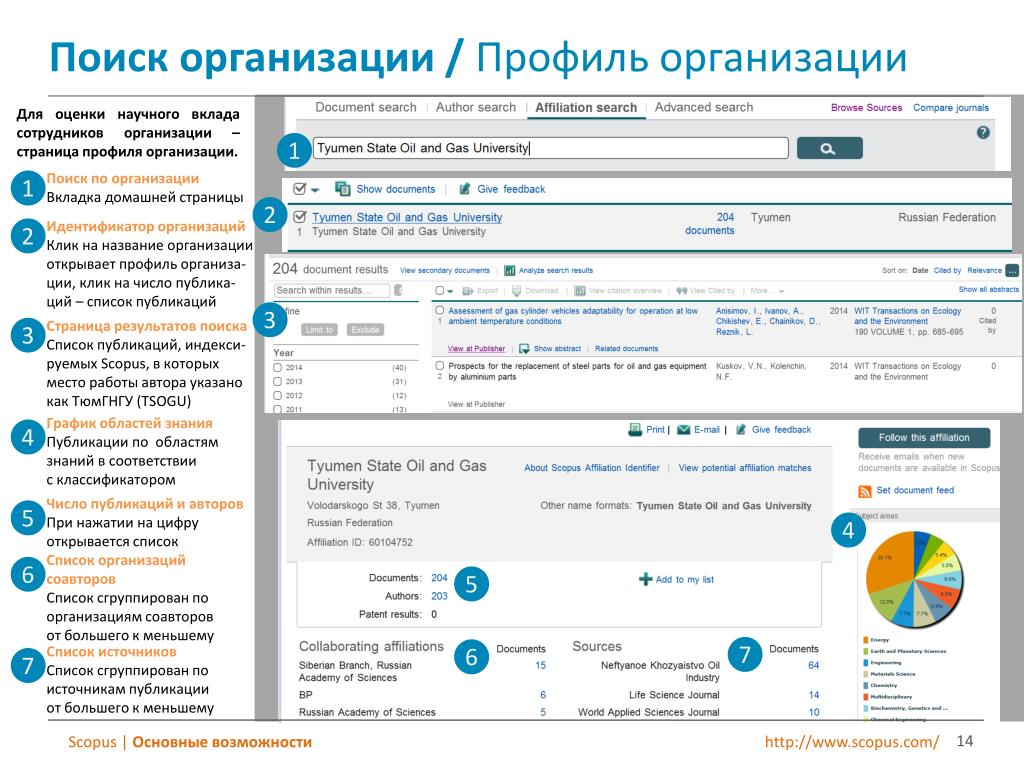Image resolution: width=1024 pixels, height=768 pixels.
Task: Switch to Advanced search tab
Action: (x=703, y=107)
